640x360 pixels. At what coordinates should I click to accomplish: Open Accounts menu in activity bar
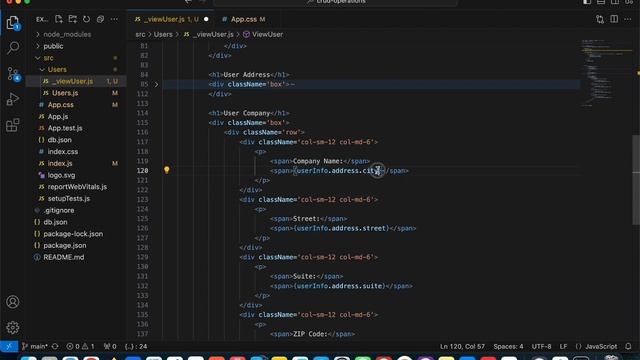tap(13, 302)
